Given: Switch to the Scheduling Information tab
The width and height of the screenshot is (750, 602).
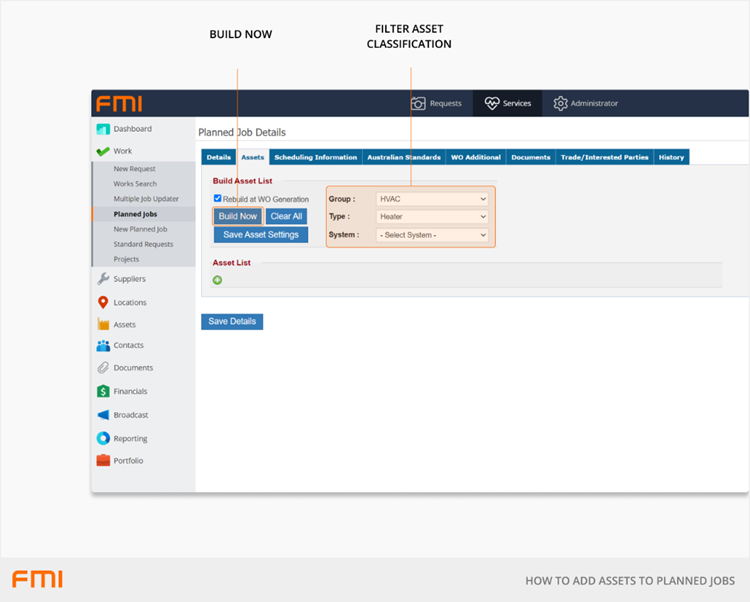Looking at the screenshot, I should 315,157.
